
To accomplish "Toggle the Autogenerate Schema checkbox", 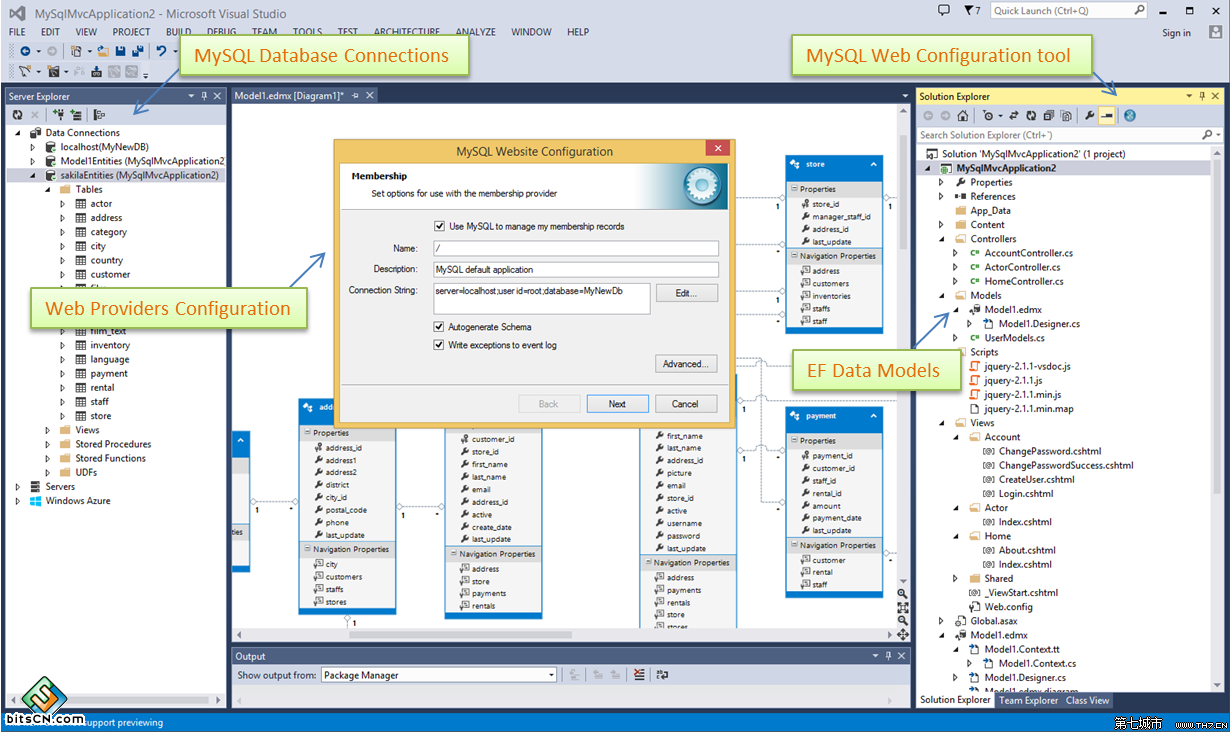I will [439, 327].
